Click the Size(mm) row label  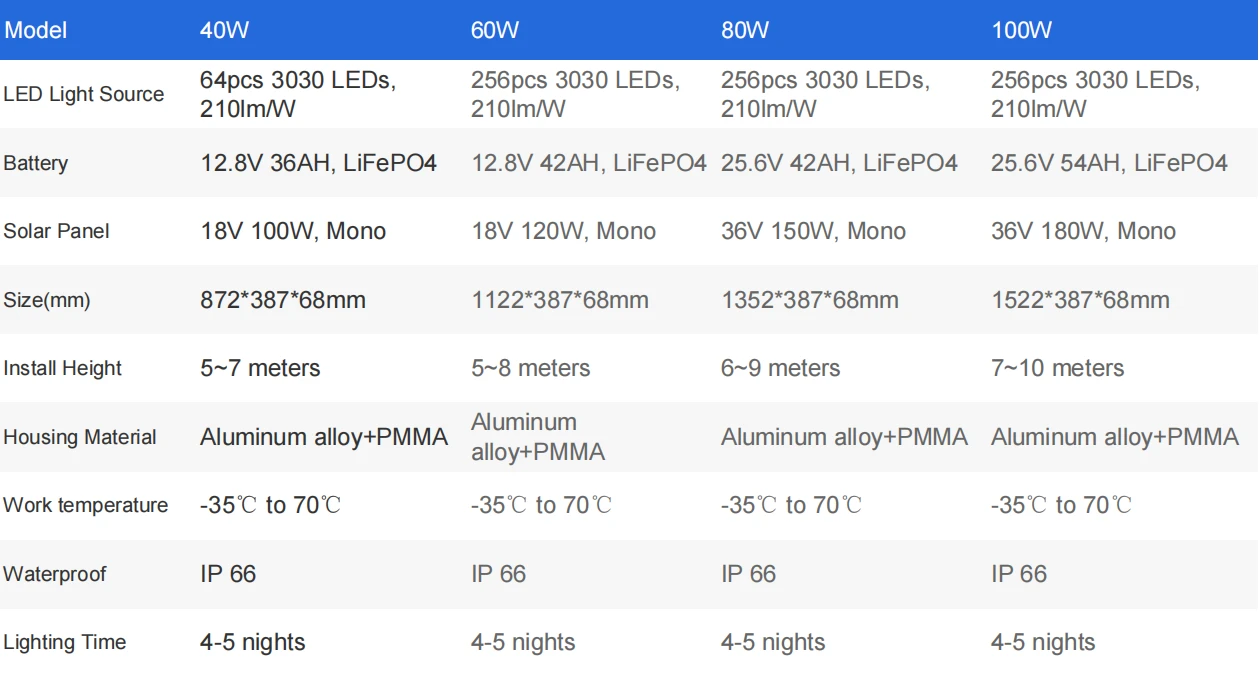click(47, 300)
